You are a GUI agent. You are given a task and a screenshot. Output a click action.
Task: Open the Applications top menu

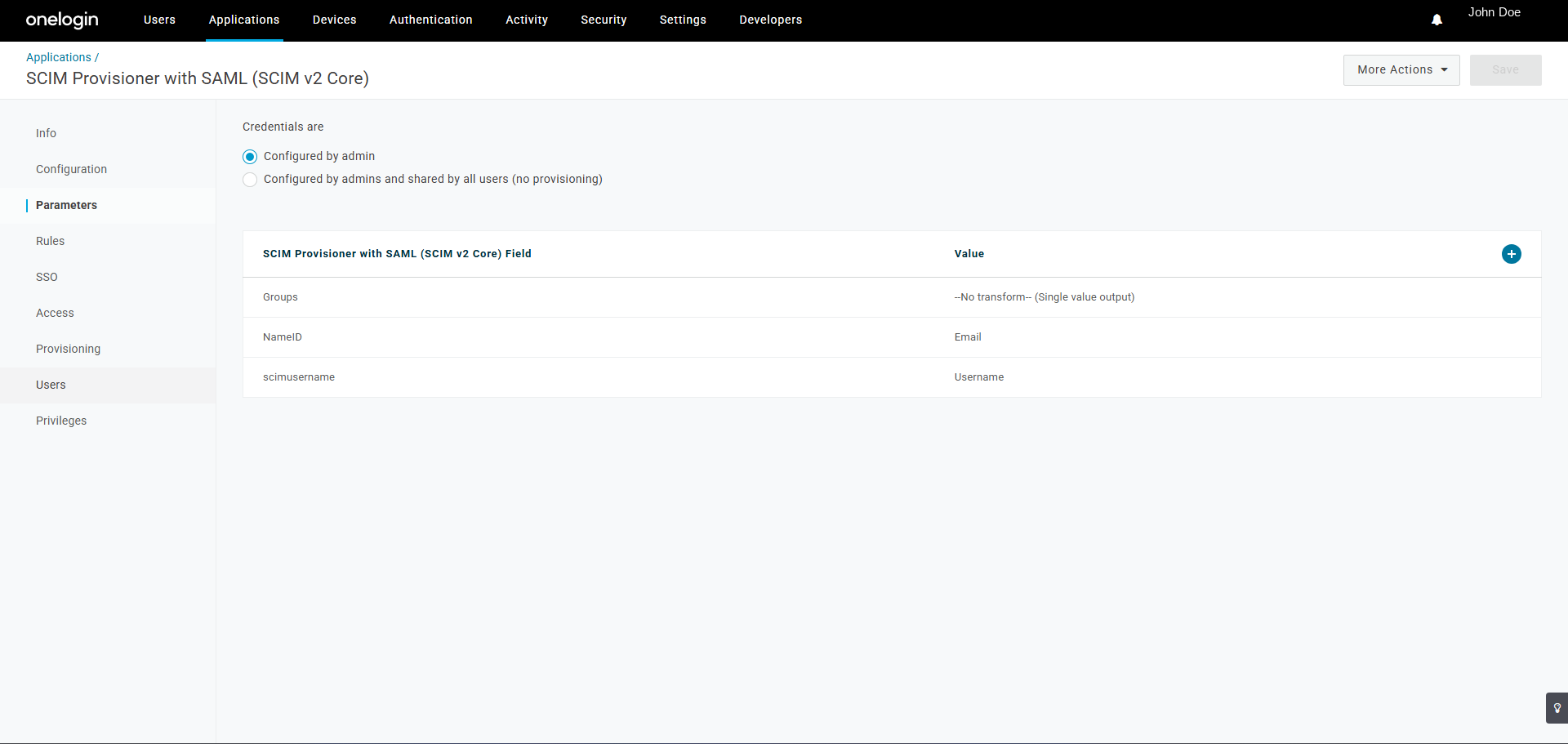pos(244,20)
